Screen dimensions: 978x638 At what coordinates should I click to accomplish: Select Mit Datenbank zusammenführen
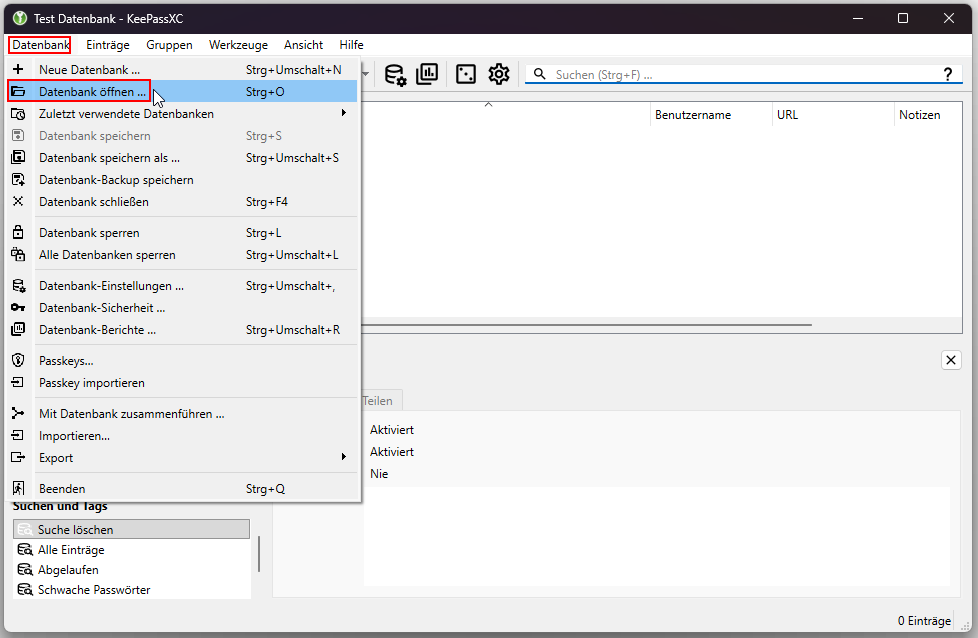[x=183, y=413]
